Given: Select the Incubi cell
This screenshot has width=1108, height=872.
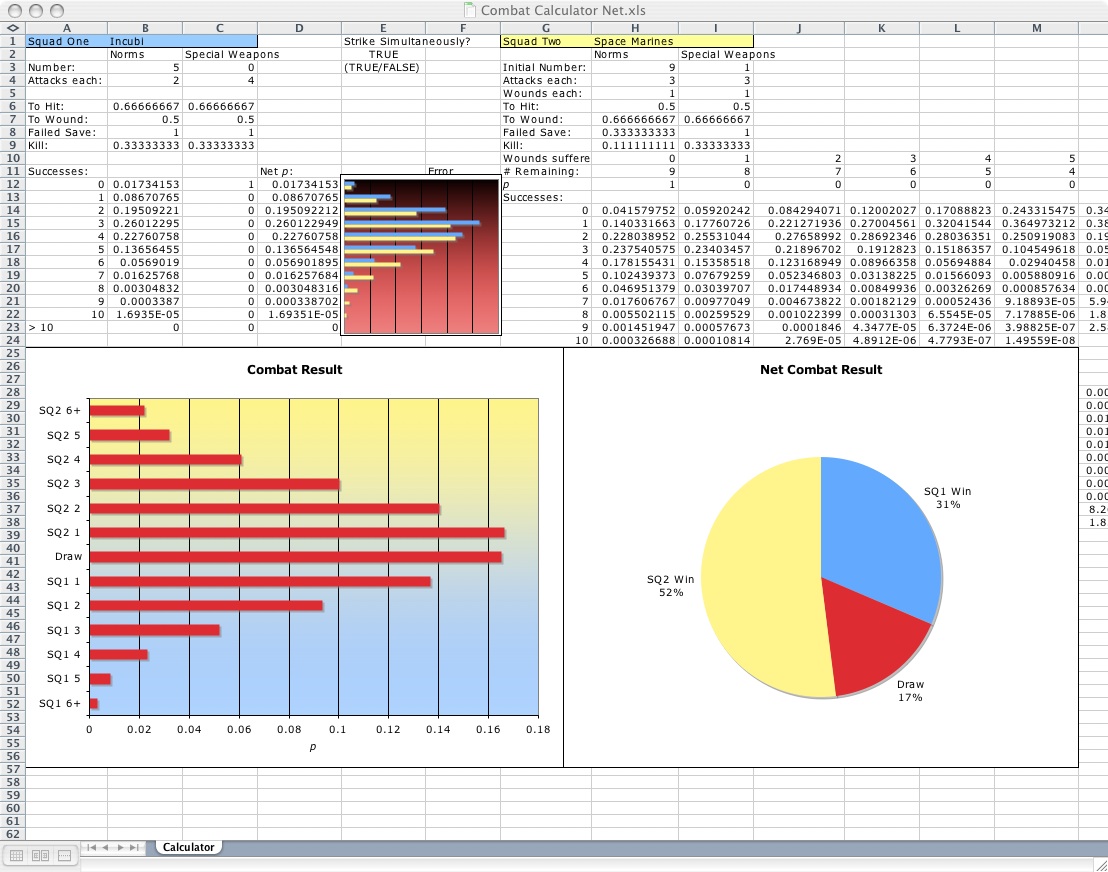Looking at the screenshot, I should pyautogui.click(x=145, y=41).
